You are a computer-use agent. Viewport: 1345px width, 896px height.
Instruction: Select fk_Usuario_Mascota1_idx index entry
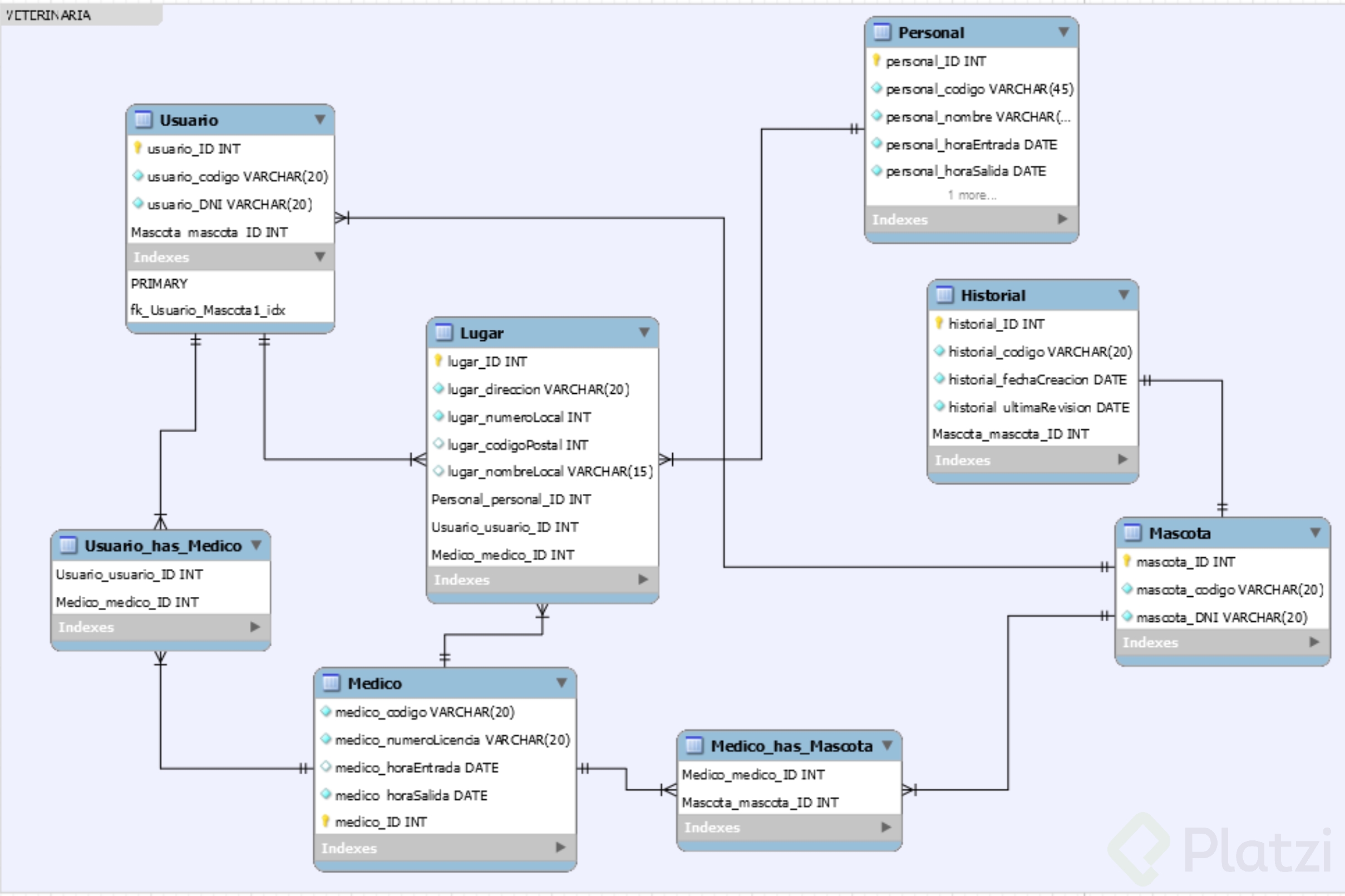tap(208, 310)
